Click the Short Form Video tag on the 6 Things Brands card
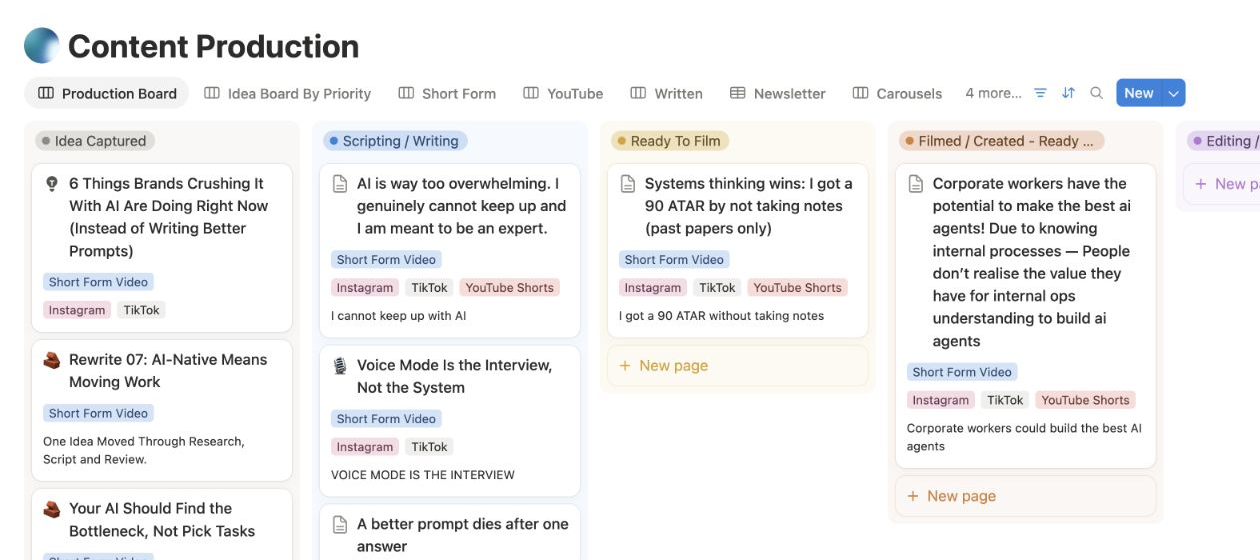This screenshot has width=1260, height=560. tap(98, 282)
